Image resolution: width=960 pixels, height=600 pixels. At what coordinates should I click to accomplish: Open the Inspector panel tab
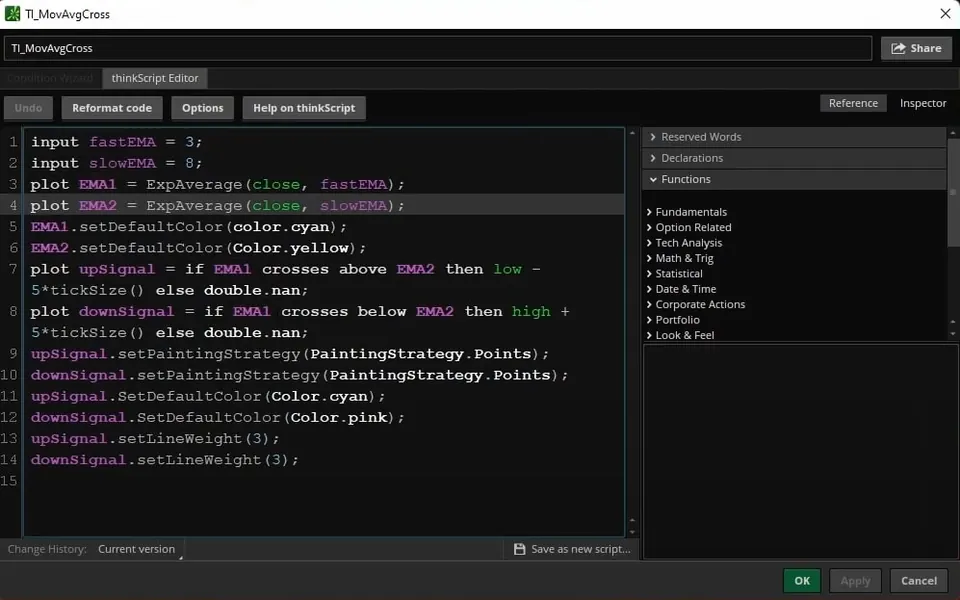tap(923, 103)
